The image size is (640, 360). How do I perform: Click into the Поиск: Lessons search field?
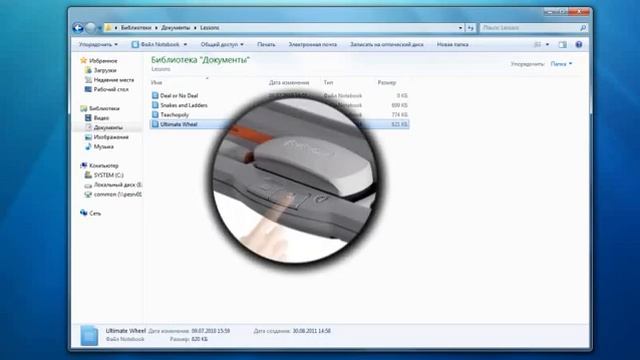[529, 28]
